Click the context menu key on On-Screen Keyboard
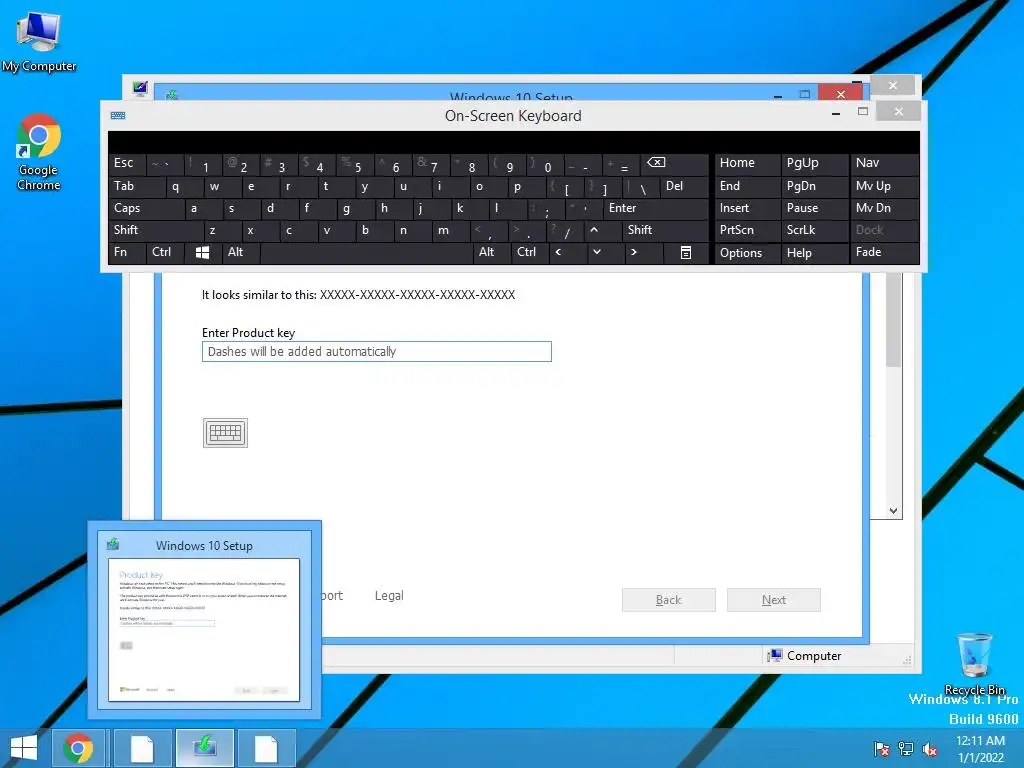The image size is (1024, 768). click(685, 253)
